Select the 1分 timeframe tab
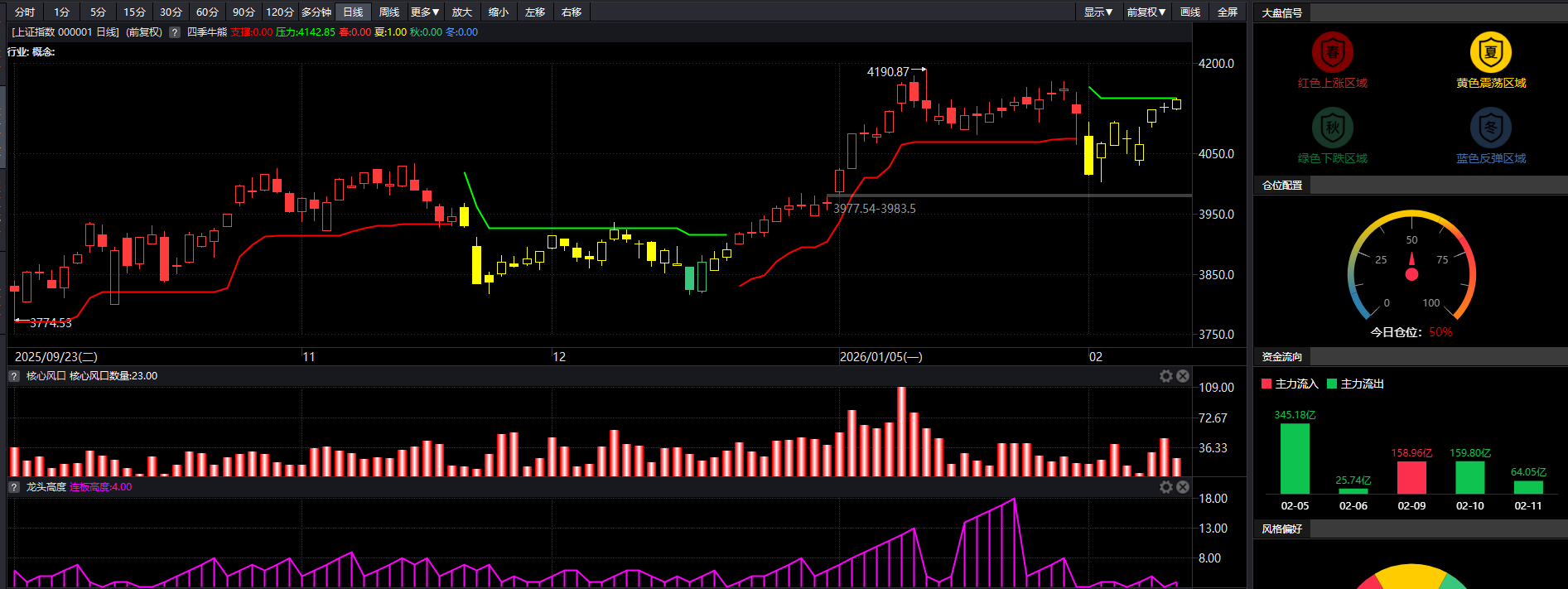This screenshot has height=589, width=1568. [x=61, y=12]
